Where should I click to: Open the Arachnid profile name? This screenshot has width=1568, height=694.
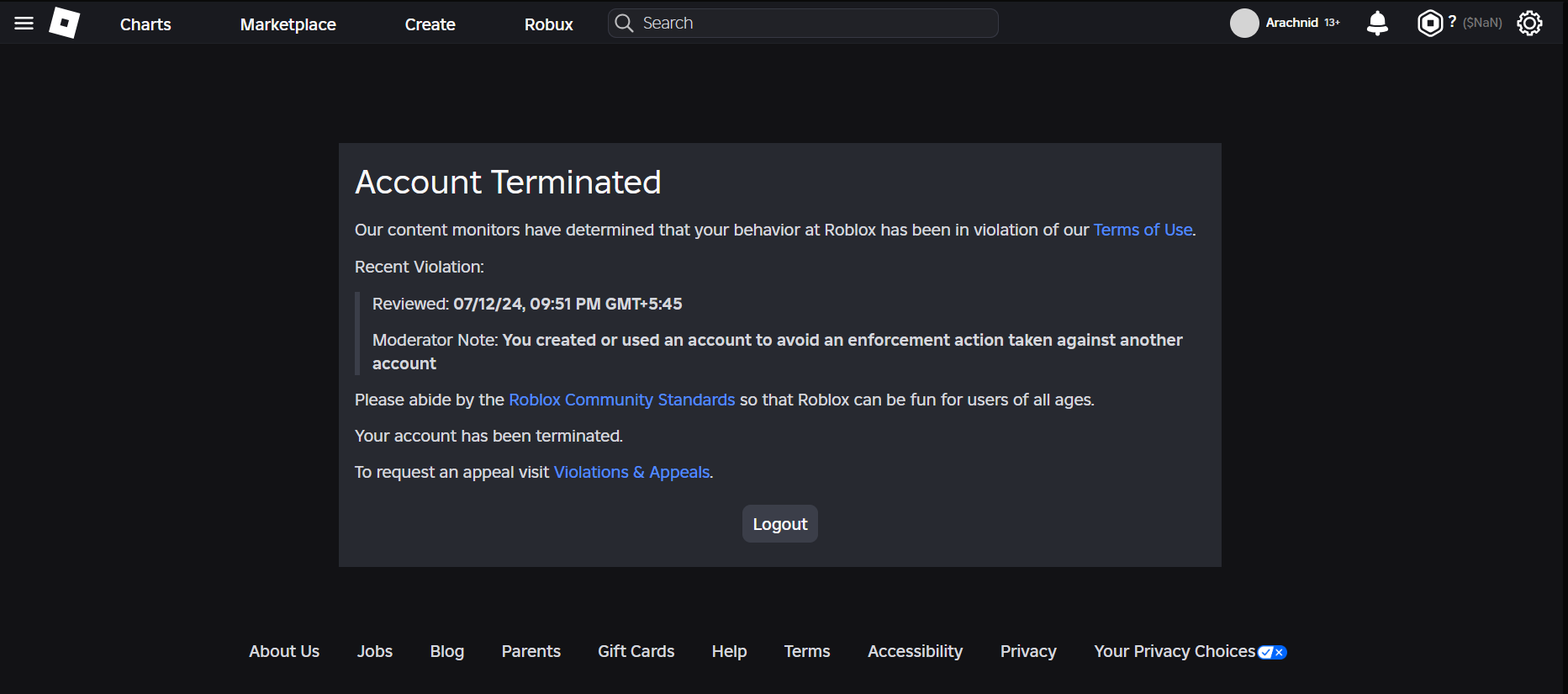[1292, 23]
